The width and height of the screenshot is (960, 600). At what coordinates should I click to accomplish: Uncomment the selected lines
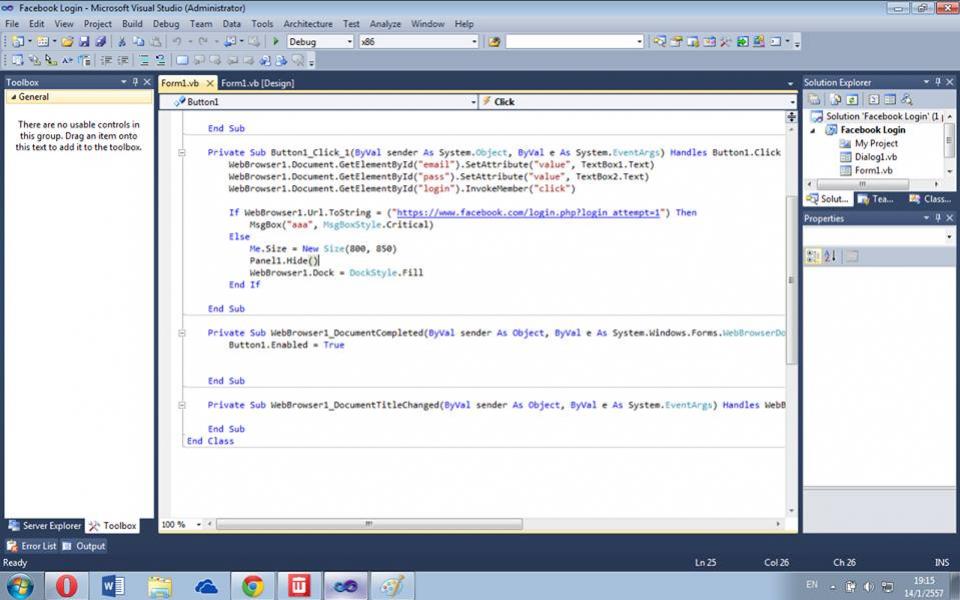coord(160,60)
